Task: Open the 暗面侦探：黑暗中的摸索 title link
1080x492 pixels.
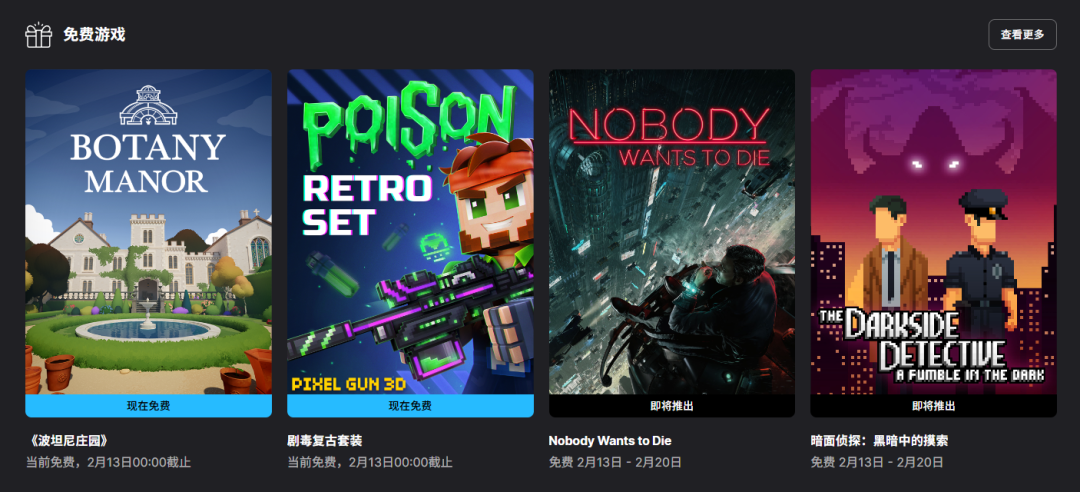Action: tap(880, 440)
